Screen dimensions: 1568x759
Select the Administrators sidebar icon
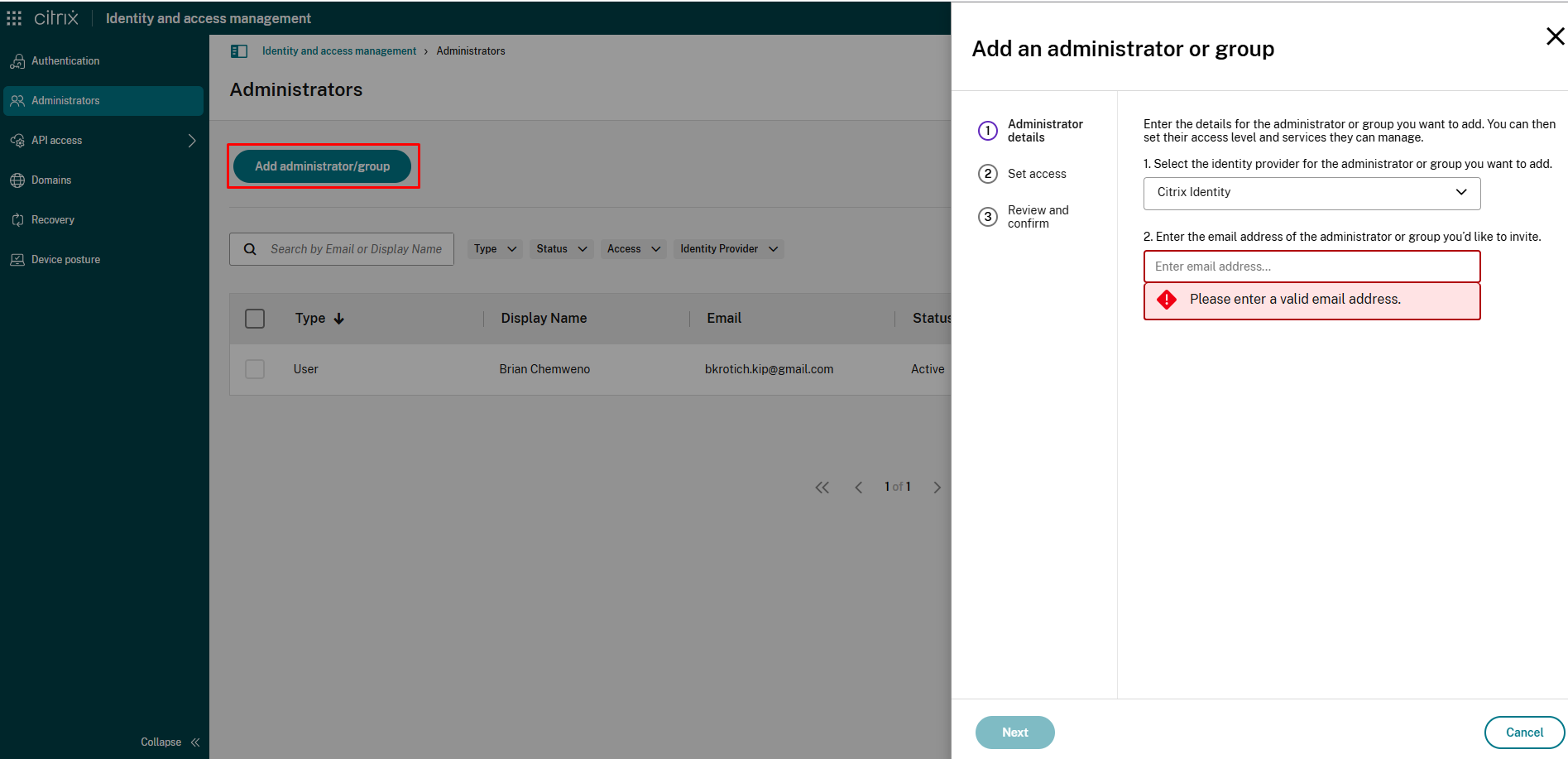click(17, 100)
